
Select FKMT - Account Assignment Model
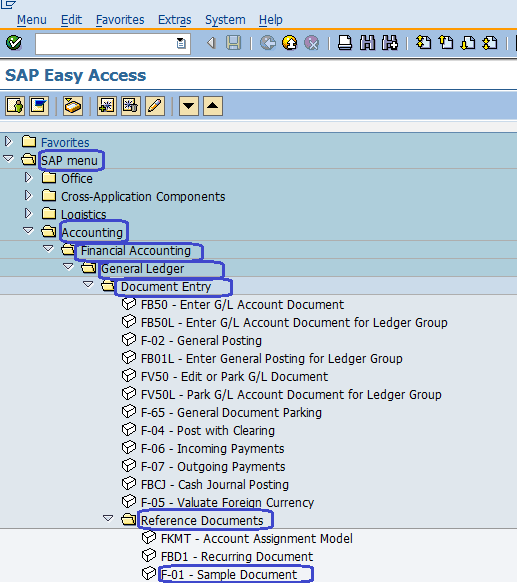point(257,538)
